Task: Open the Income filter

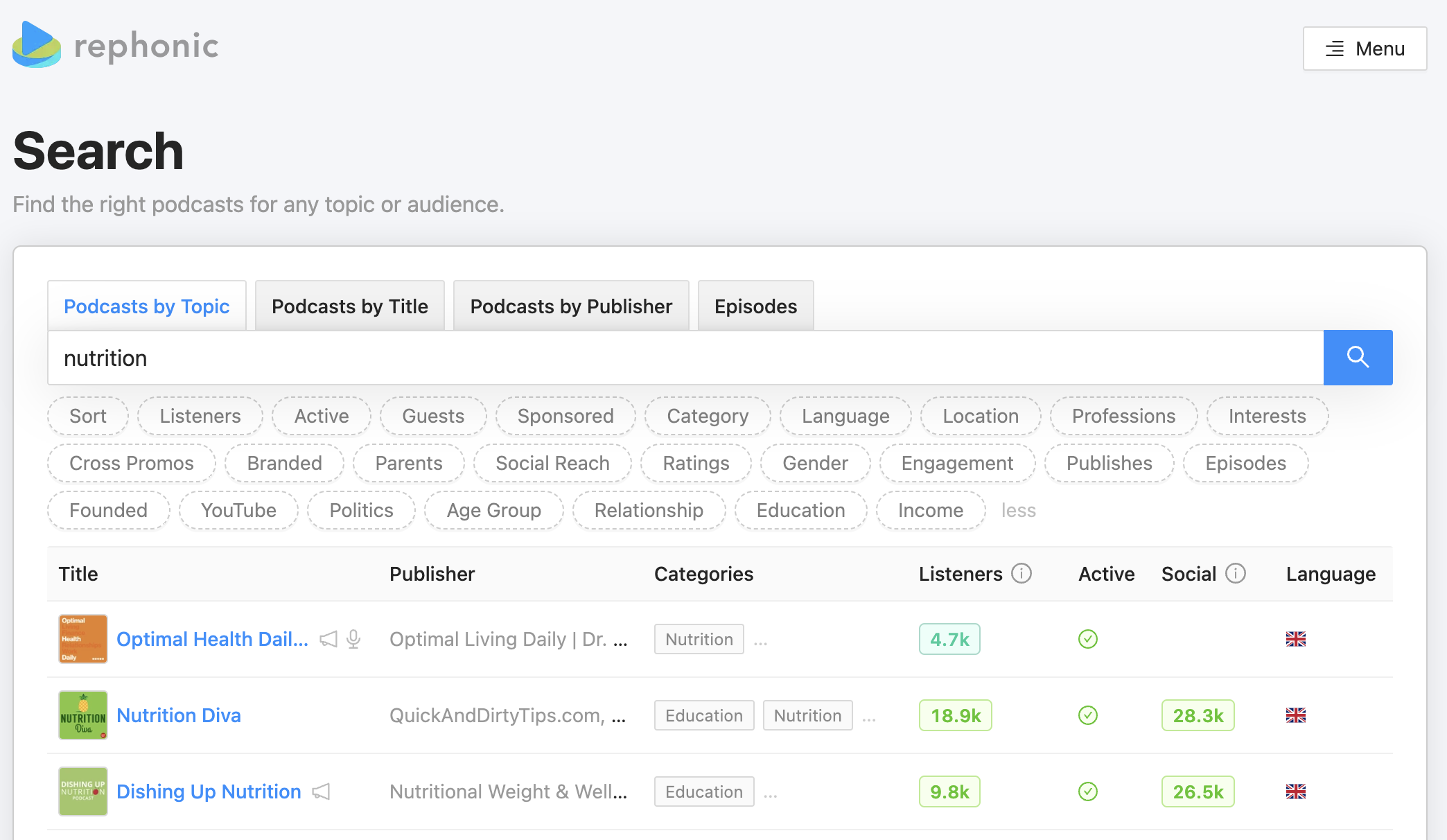Action: [931, 510]
